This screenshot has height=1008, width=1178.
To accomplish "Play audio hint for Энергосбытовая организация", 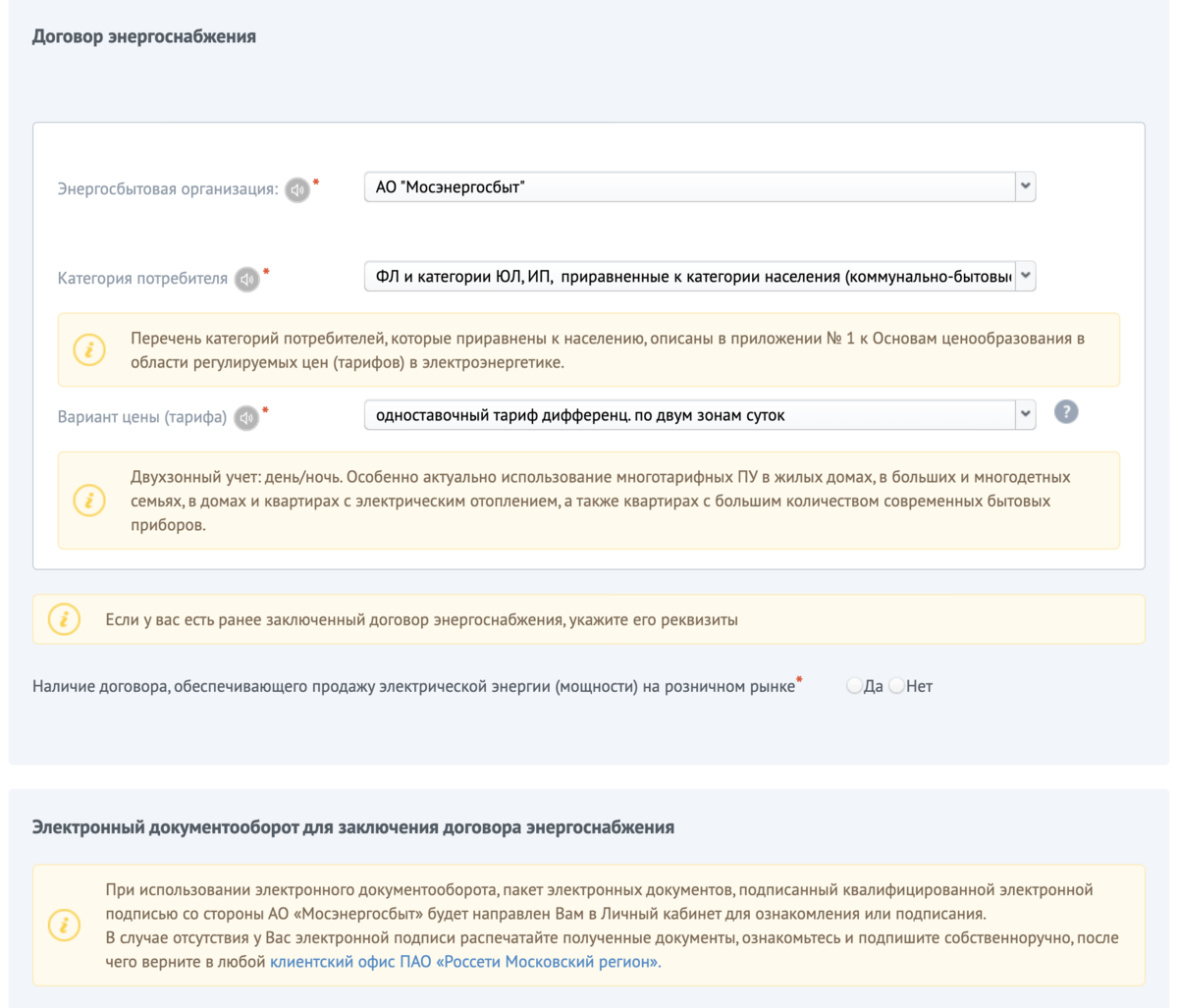I will [297, 189].
